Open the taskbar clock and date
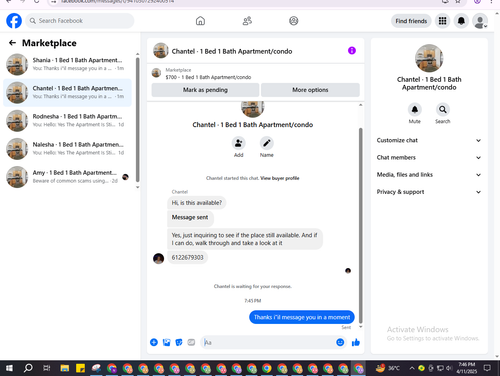This screenshot has height=376, width=500. tap(466, 368)
